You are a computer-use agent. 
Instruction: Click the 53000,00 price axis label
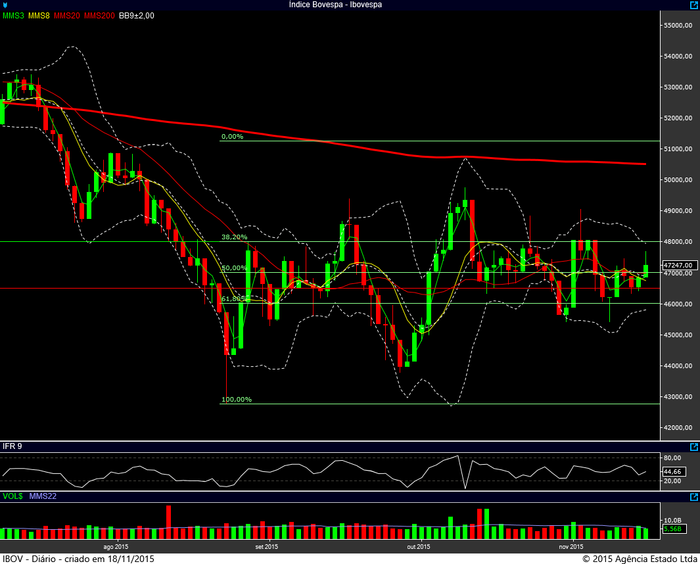point(678,87)
